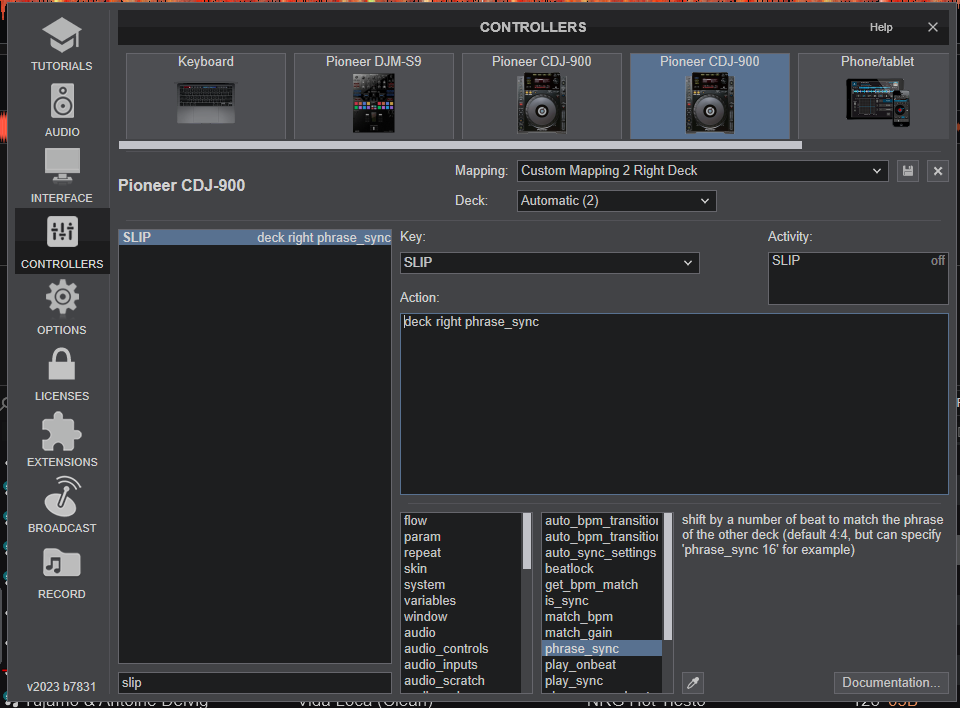Click the category list vertical scrollbar

[x=527, y=541]
